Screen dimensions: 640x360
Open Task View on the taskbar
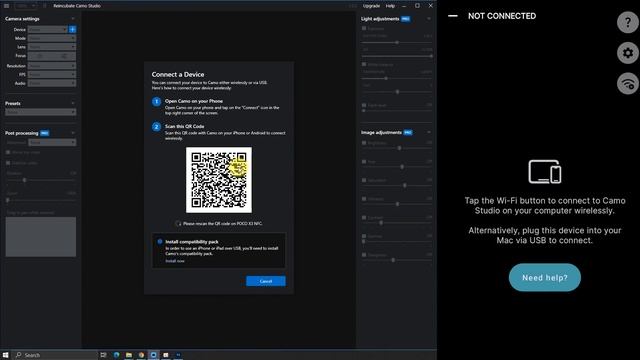[103, 355]
